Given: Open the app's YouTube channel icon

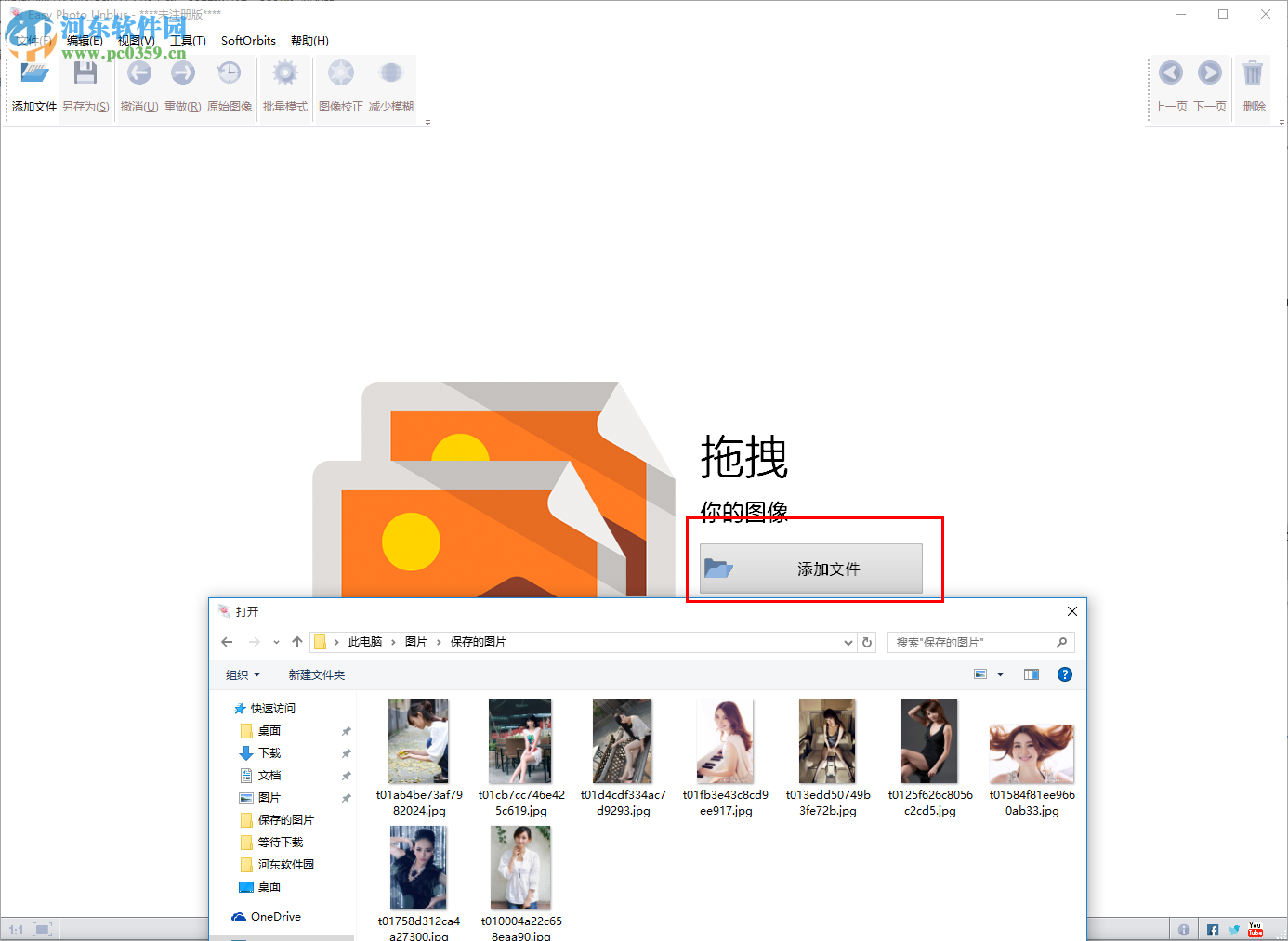Looking at the screenshot, I should (1255, 928).
